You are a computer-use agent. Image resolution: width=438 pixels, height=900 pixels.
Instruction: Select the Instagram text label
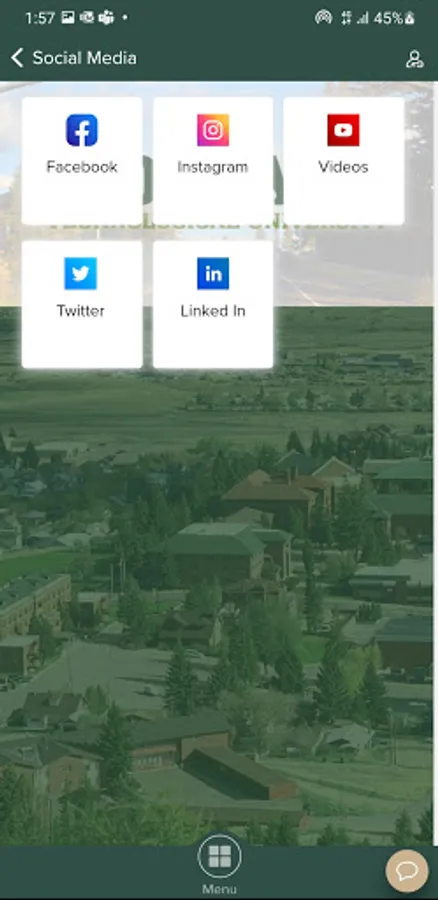[x=213, y=167]
